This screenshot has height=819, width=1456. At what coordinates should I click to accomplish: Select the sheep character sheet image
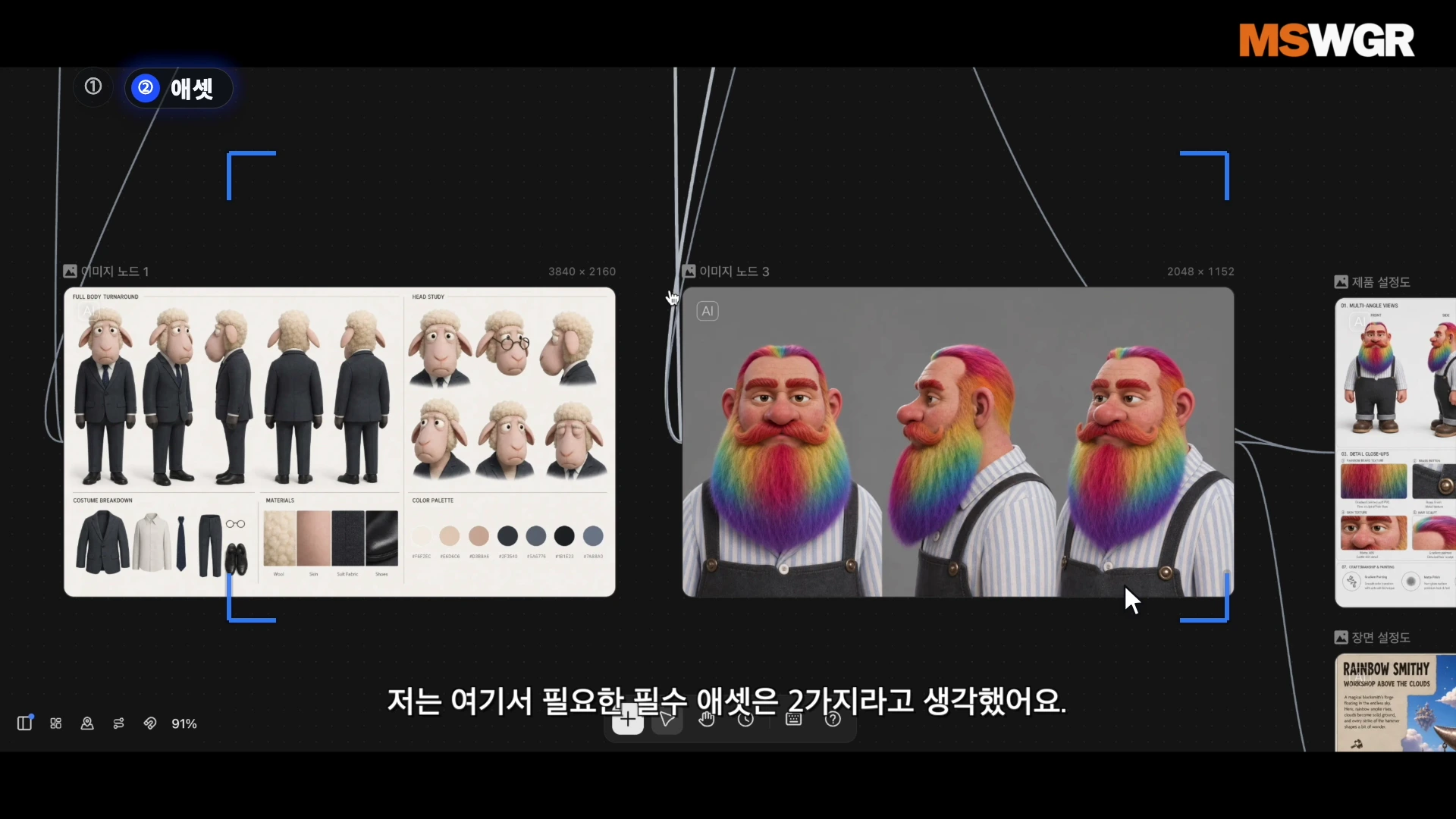pos(340,442)
